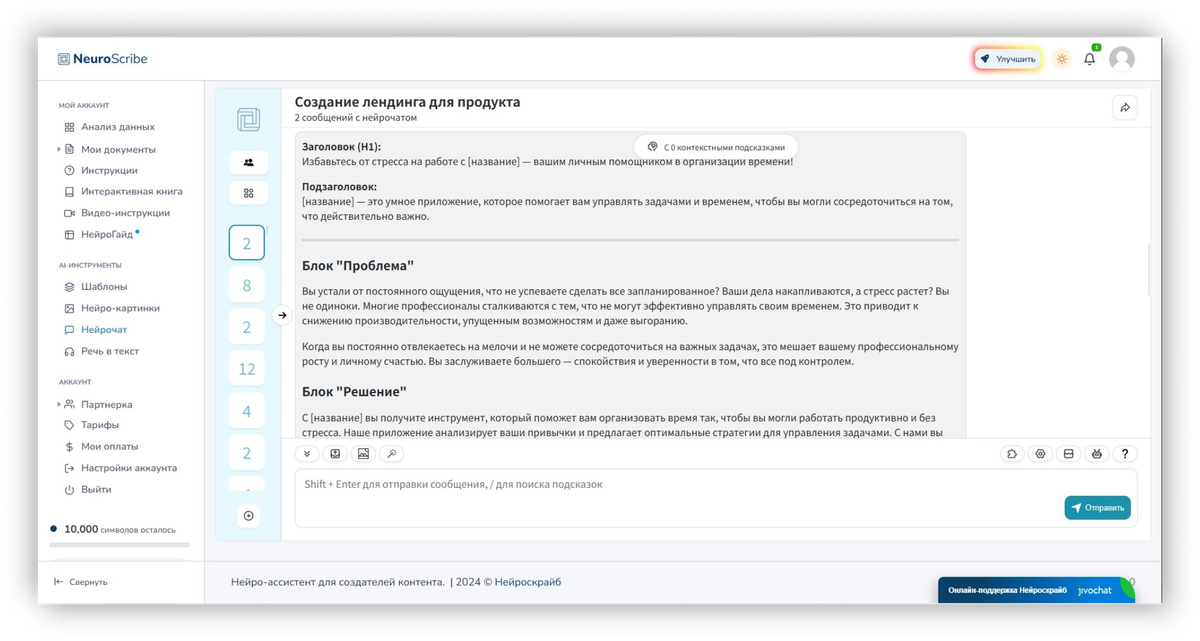This screenshot has width=1200, height=641.
Task: Click the image icon above input
Action: coord(363,454)
